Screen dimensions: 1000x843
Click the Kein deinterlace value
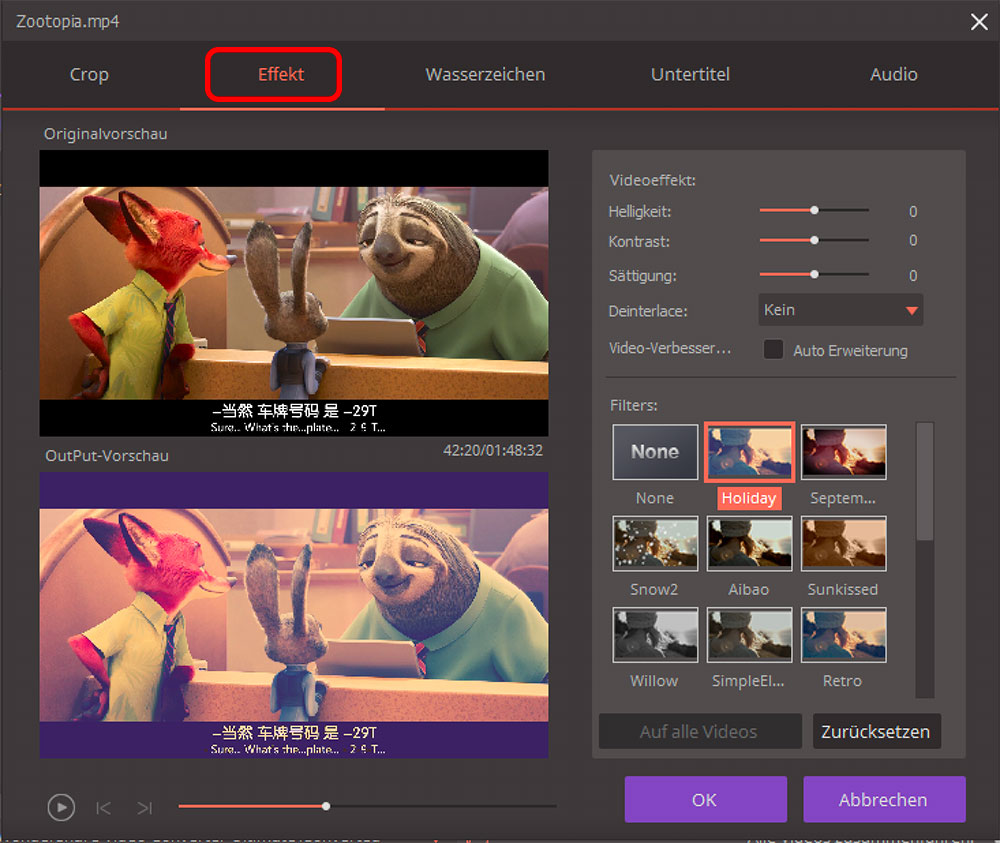(x=779, y=310)
